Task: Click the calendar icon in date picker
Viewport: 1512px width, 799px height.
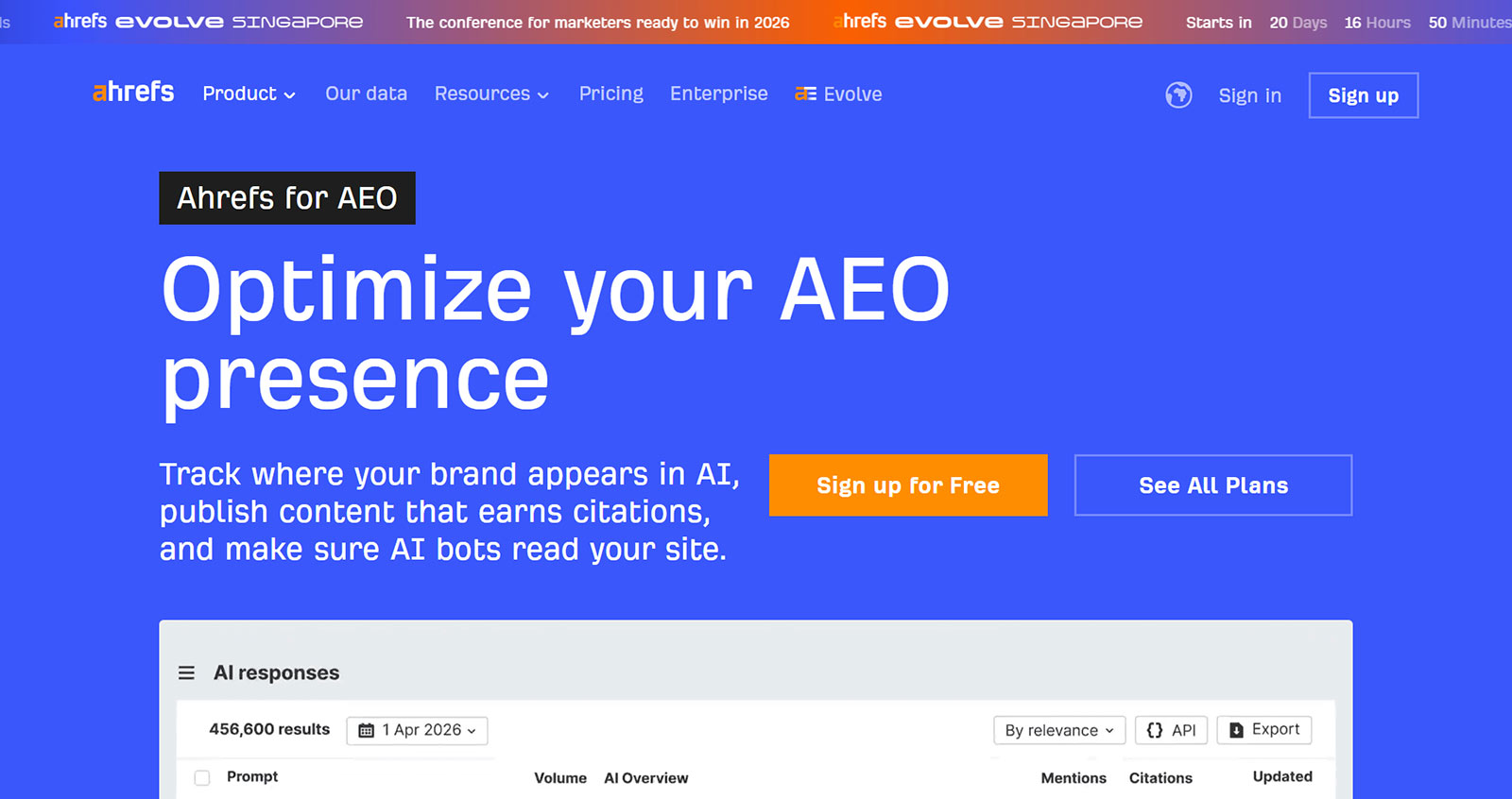Action: pos(367,731)
